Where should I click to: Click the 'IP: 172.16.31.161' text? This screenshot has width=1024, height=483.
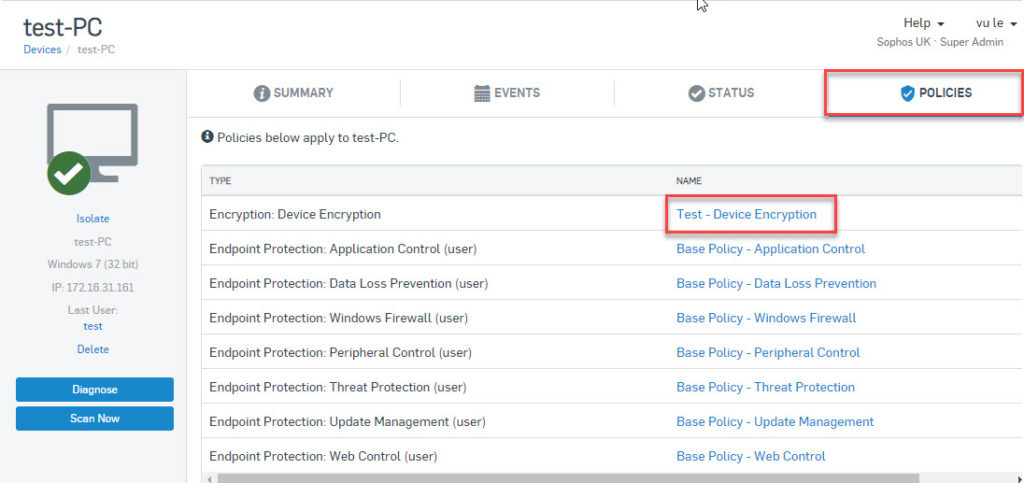coord(93,287)
